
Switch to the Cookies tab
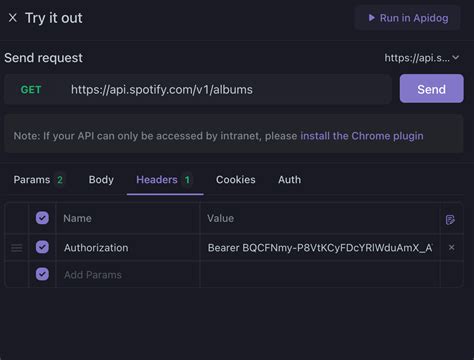pyautogui.click(x=236, y=180)
